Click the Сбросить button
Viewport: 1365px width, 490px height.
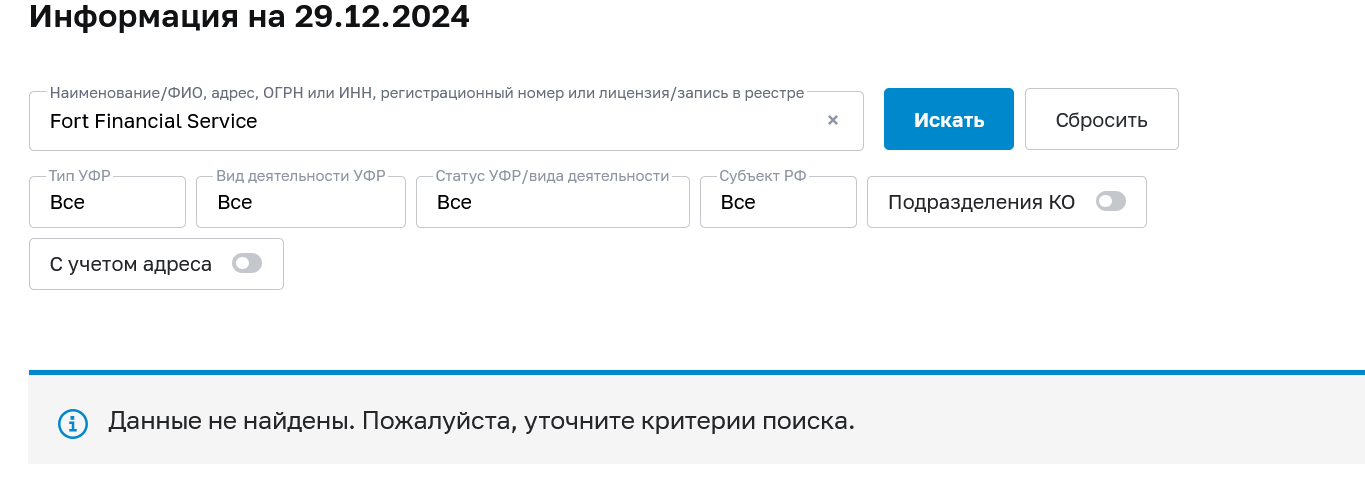click(1101, 120)
